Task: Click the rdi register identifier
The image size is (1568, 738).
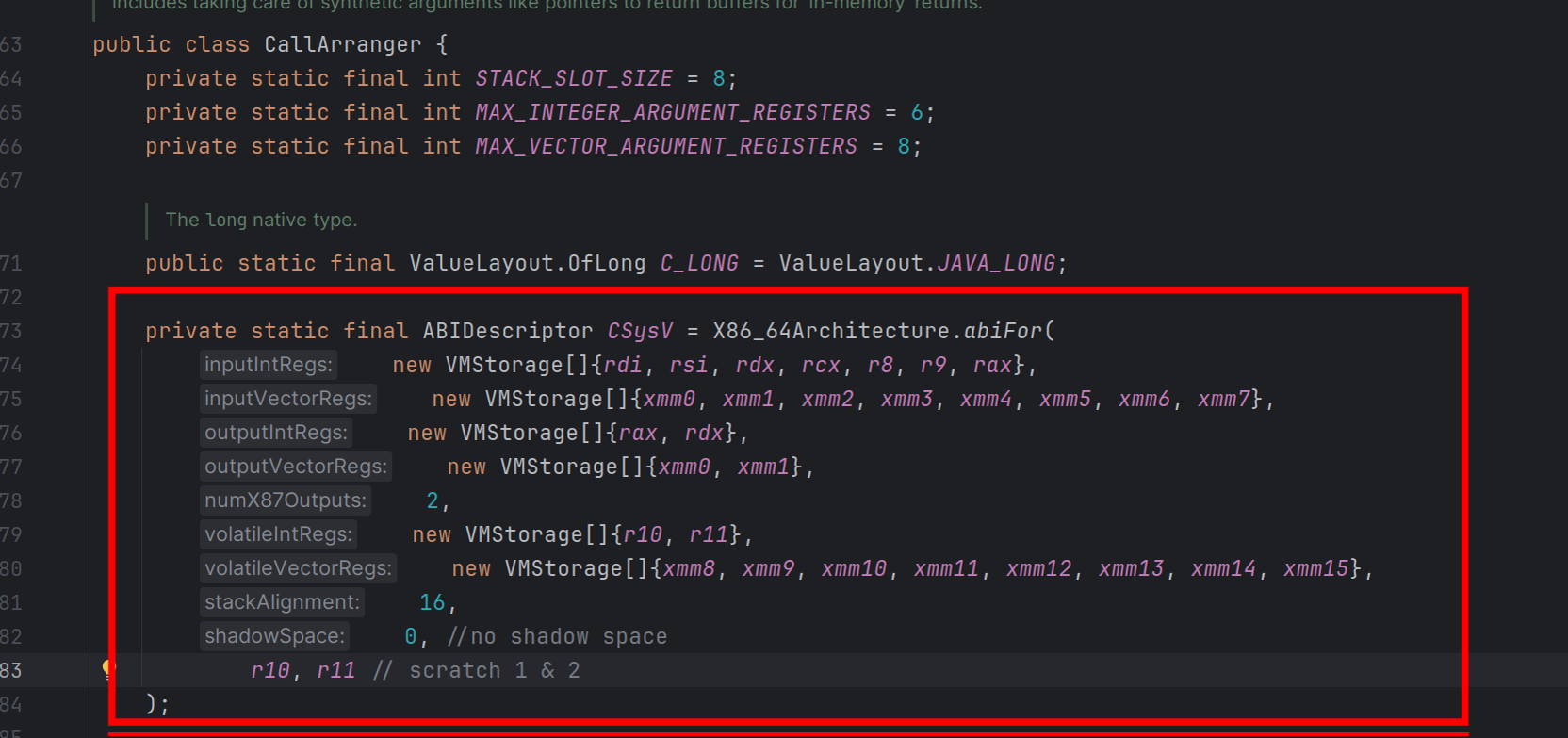Action: pyautogui.click(x=623, y=365)
